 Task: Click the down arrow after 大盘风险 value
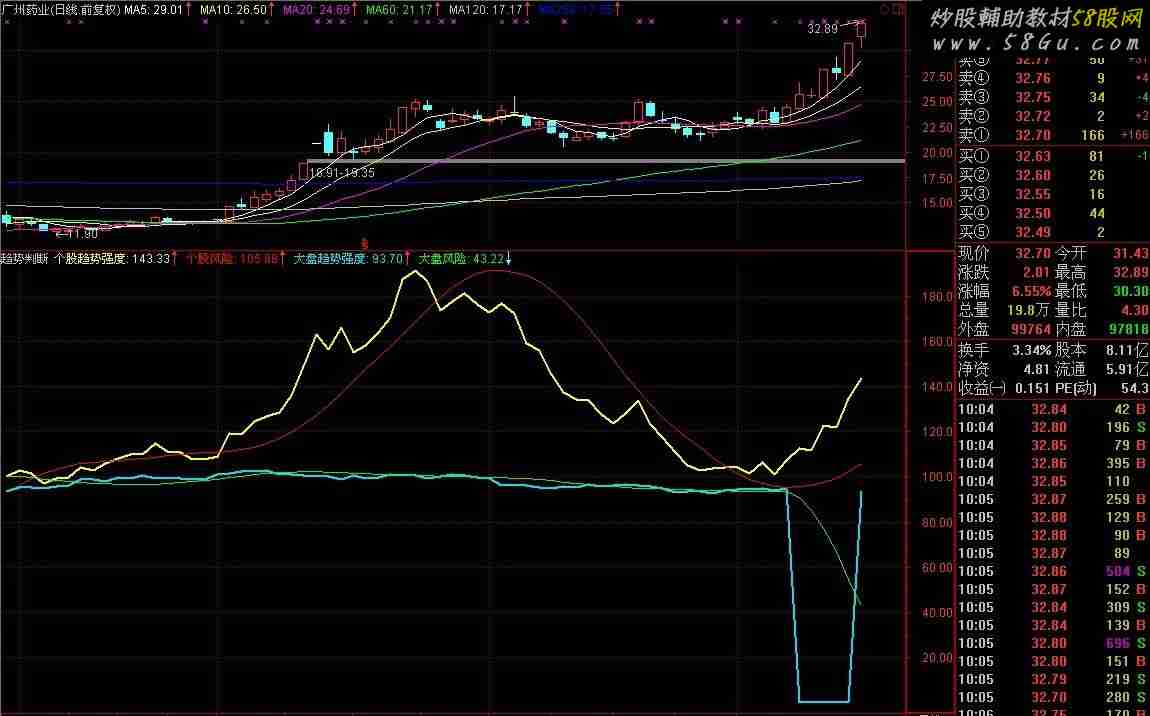[508, 258]
